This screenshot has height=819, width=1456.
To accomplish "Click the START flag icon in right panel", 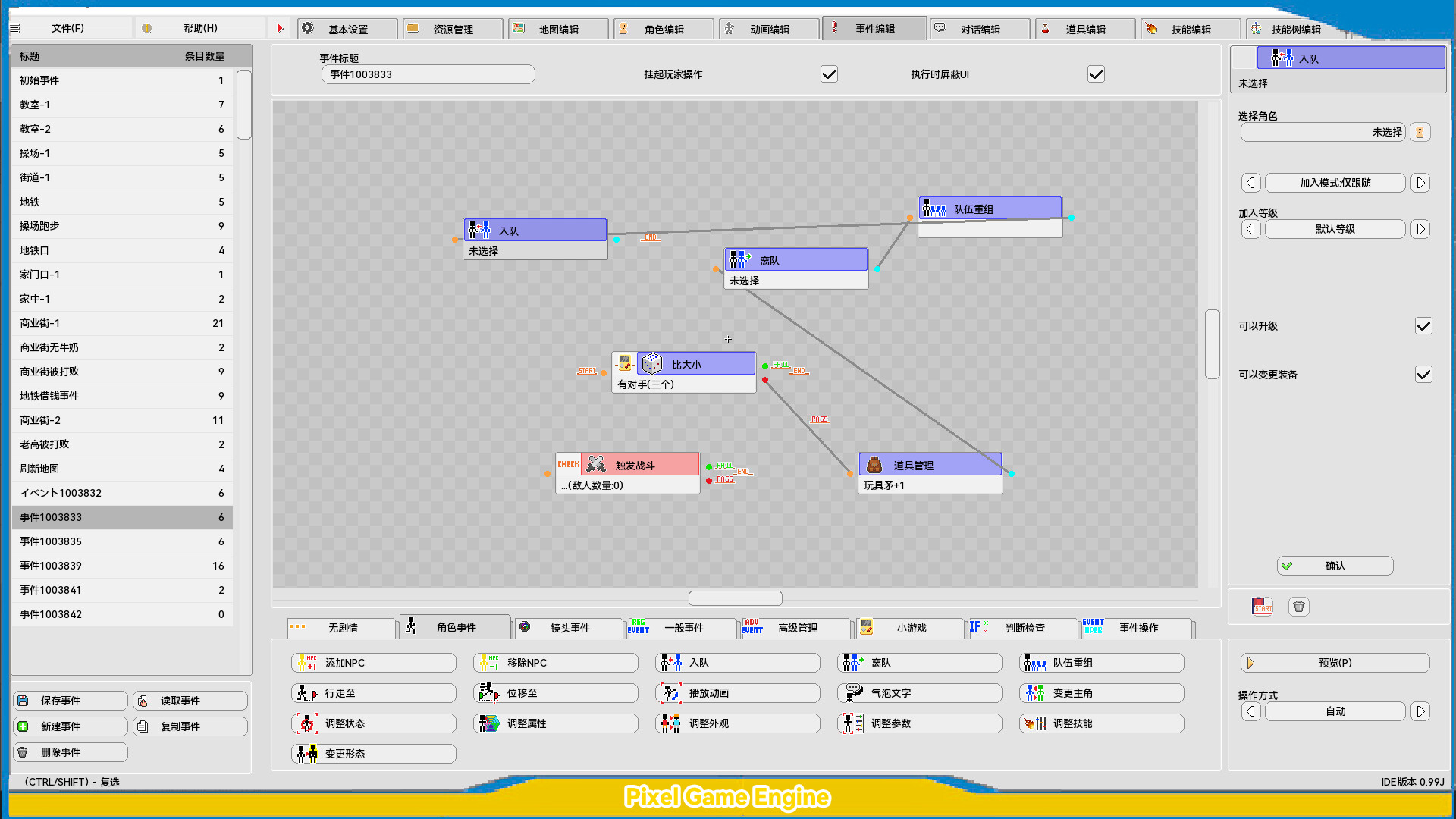I will 1263,607.
